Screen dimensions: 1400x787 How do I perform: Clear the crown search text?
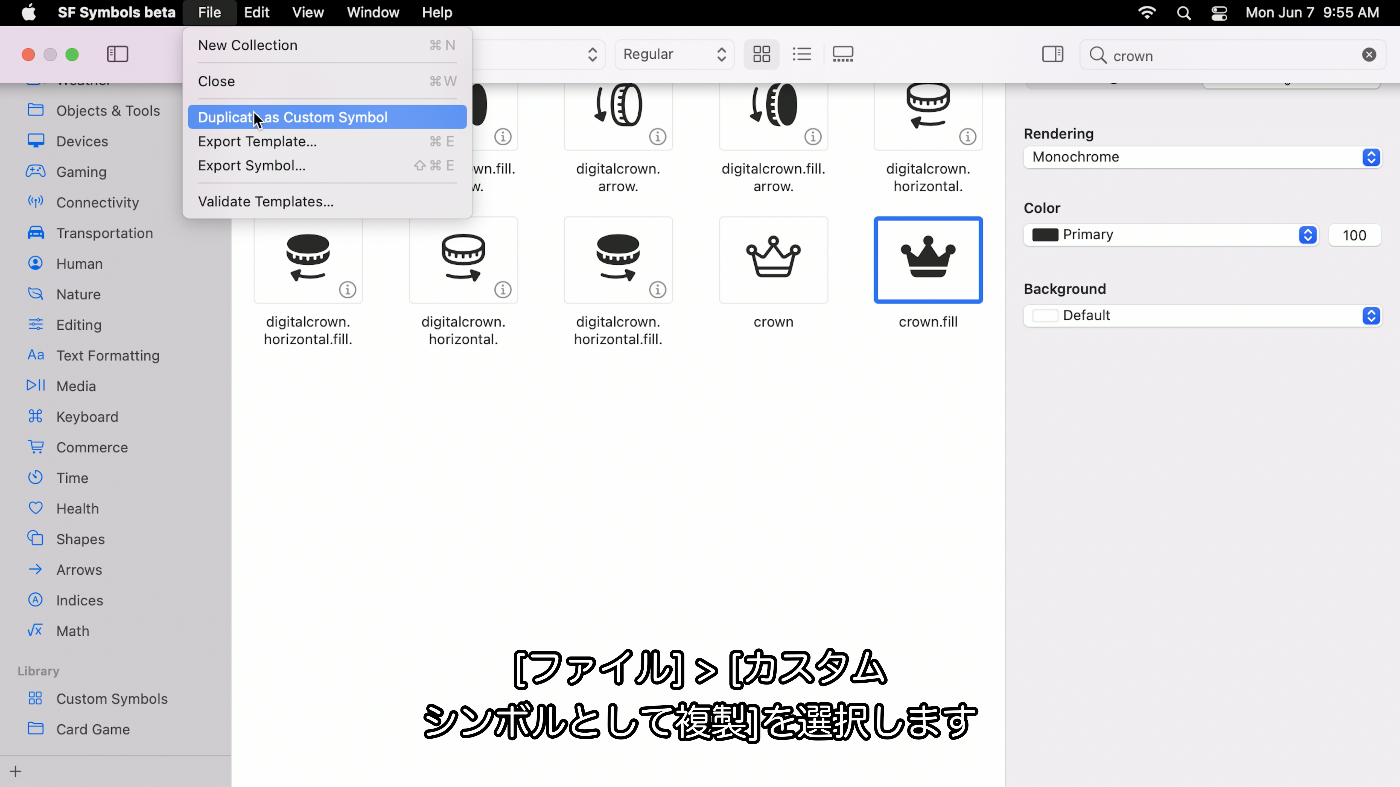(x=1369, y=55)
